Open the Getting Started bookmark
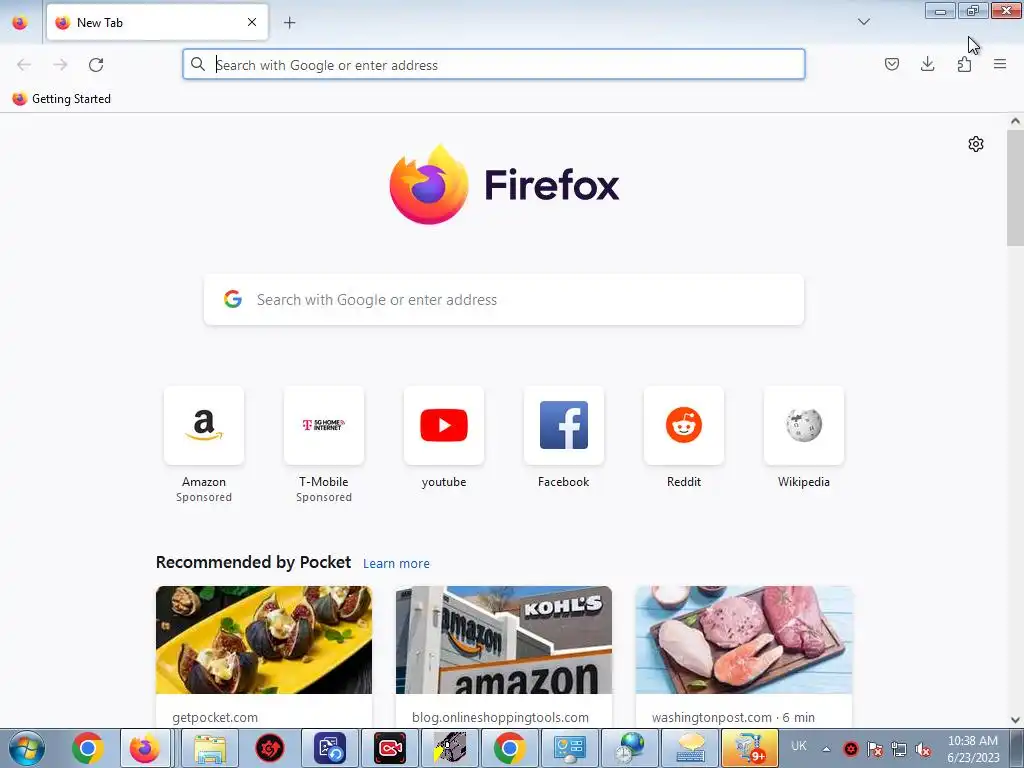Screen dimensions: 1024x768 (x=61, y=99)
